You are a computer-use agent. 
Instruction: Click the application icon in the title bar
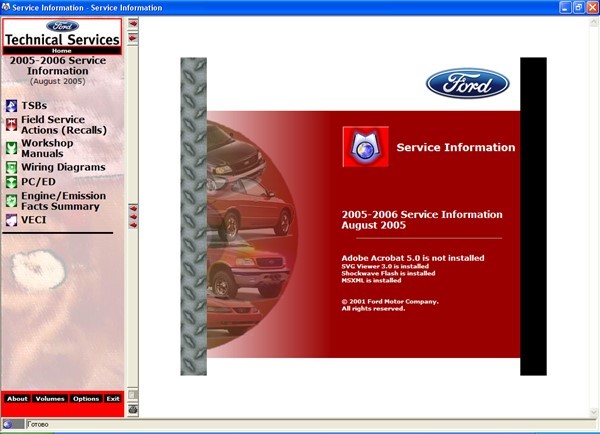[x=6, y=7]
